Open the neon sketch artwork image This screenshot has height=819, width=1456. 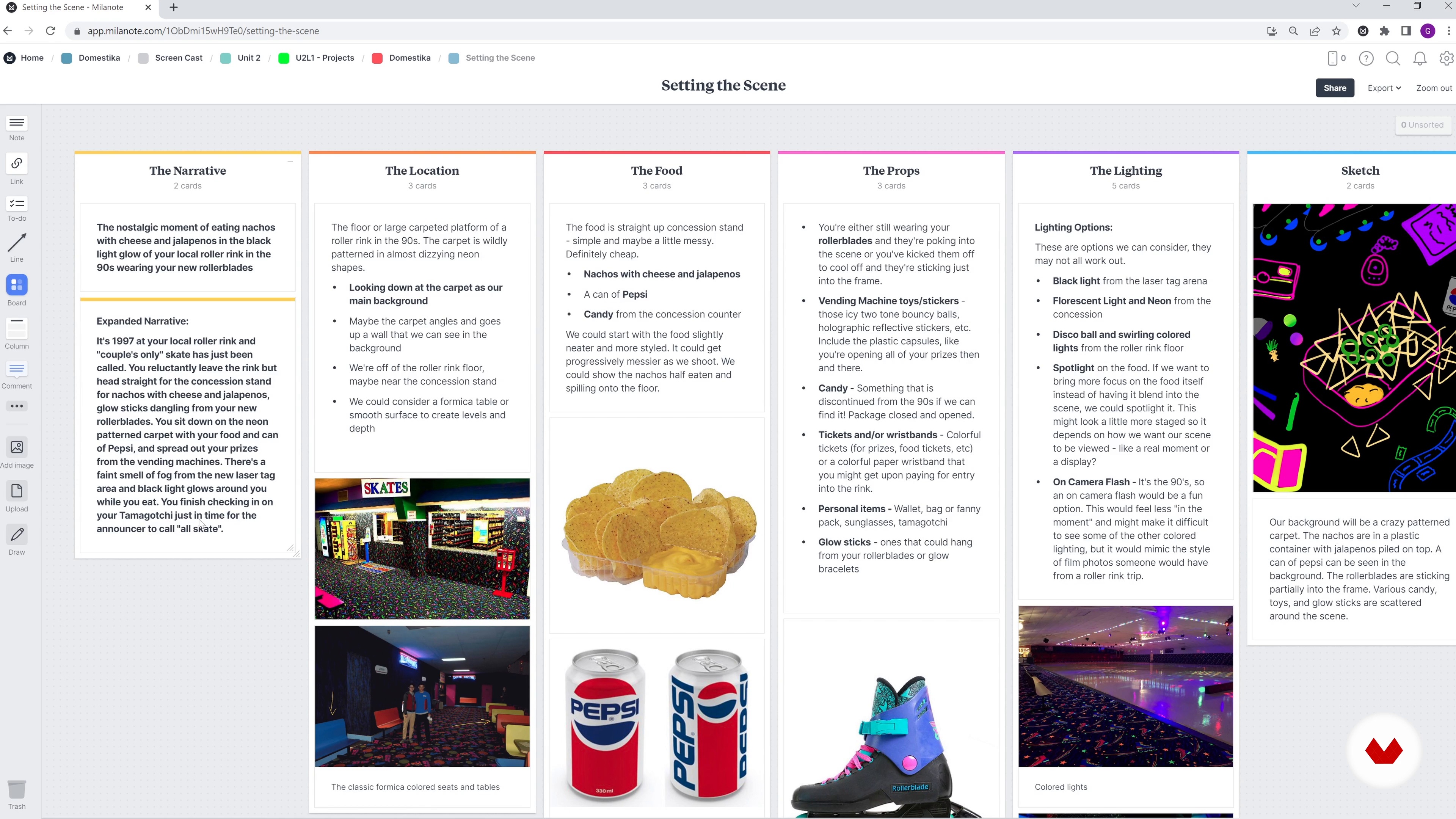[x=1354, y=348]
